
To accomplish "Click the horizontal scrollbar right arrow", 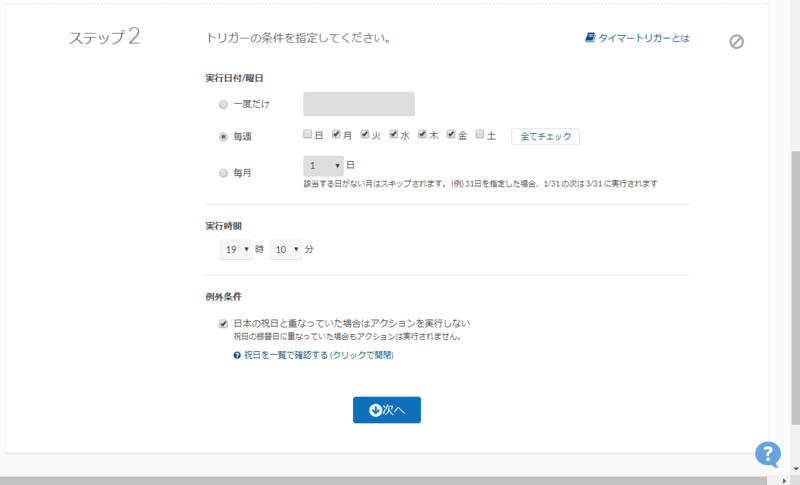I will click(784, 481).
